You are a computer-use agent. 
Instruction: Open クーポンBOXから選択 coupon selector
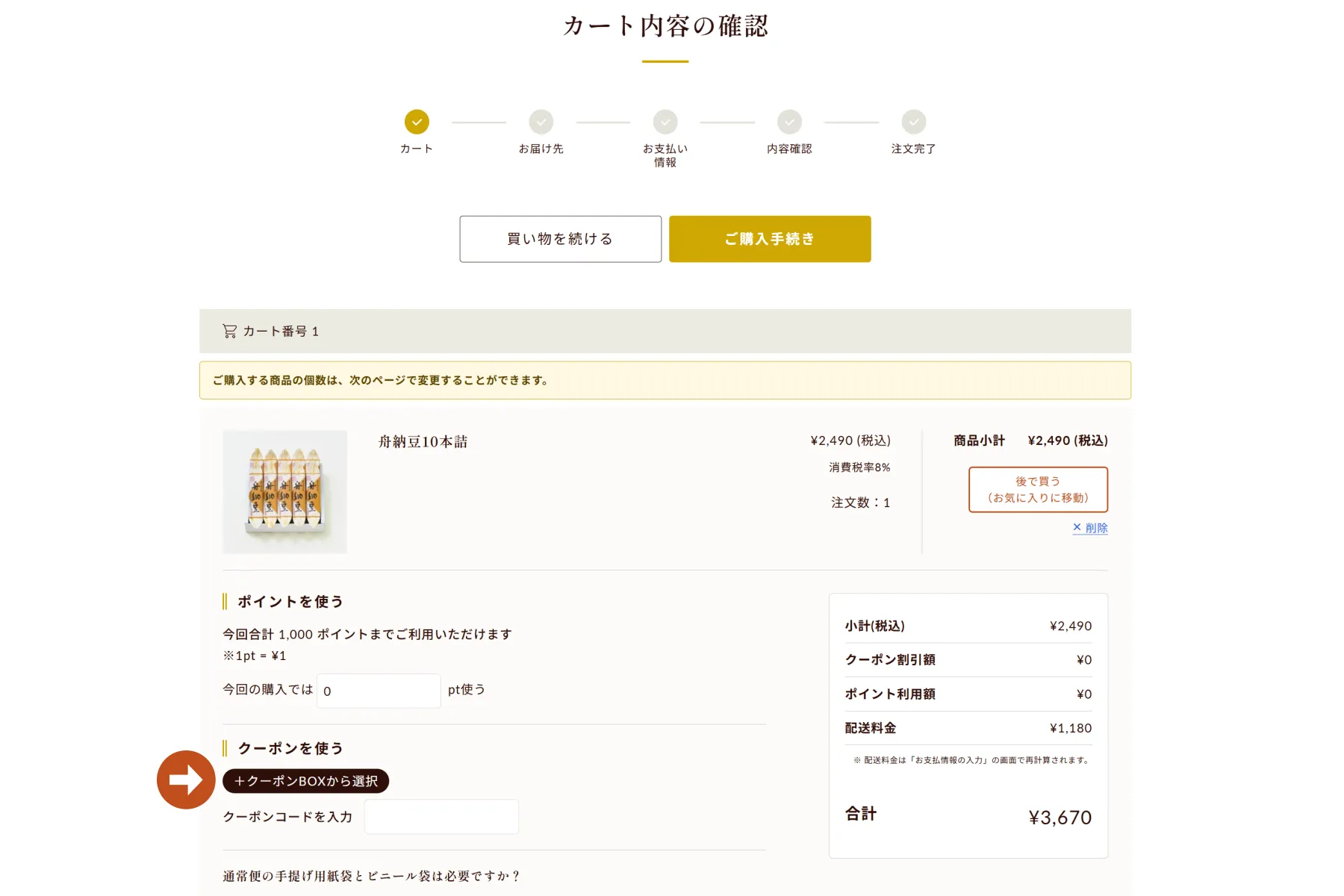pyautogui.click(x=306, y=781)
